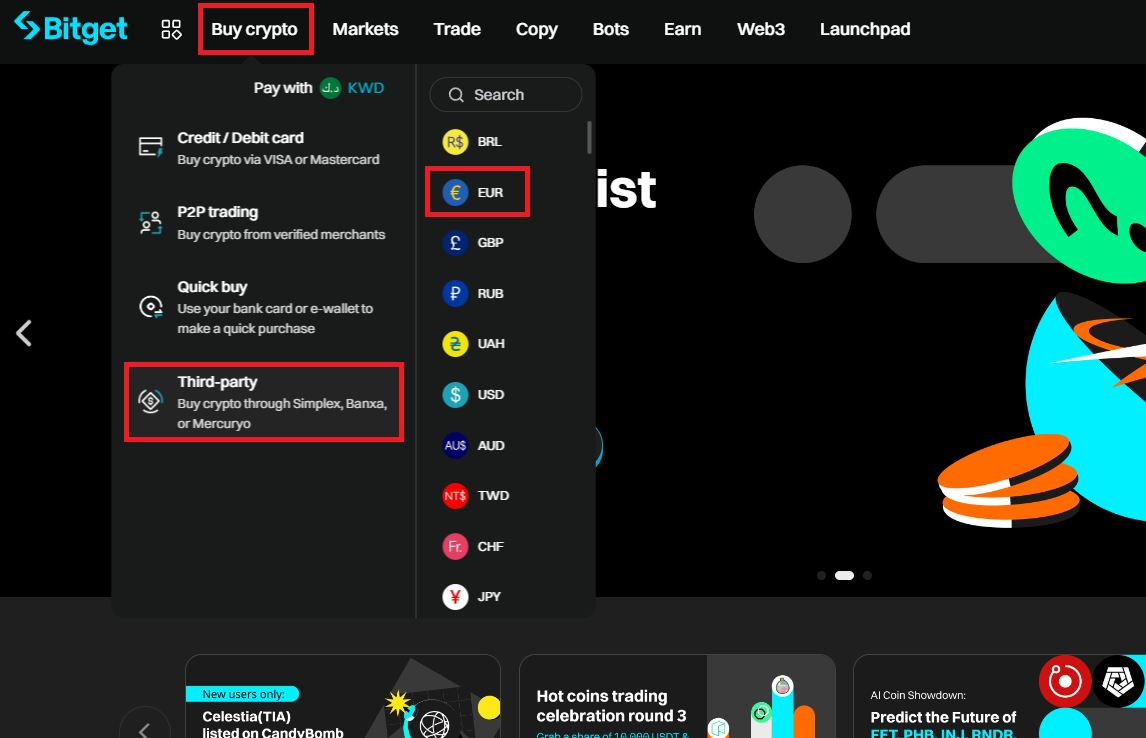The image size is (1146, 738).
Task: Open the Launchpad menu
Action: click(x=865, y=29)
